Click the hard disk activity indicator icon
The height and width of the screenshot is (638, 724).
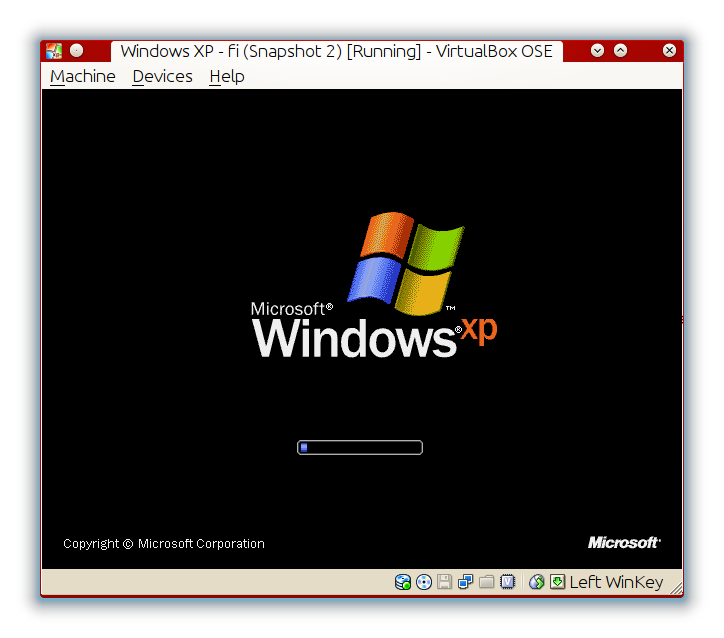(x=403, y=582)
